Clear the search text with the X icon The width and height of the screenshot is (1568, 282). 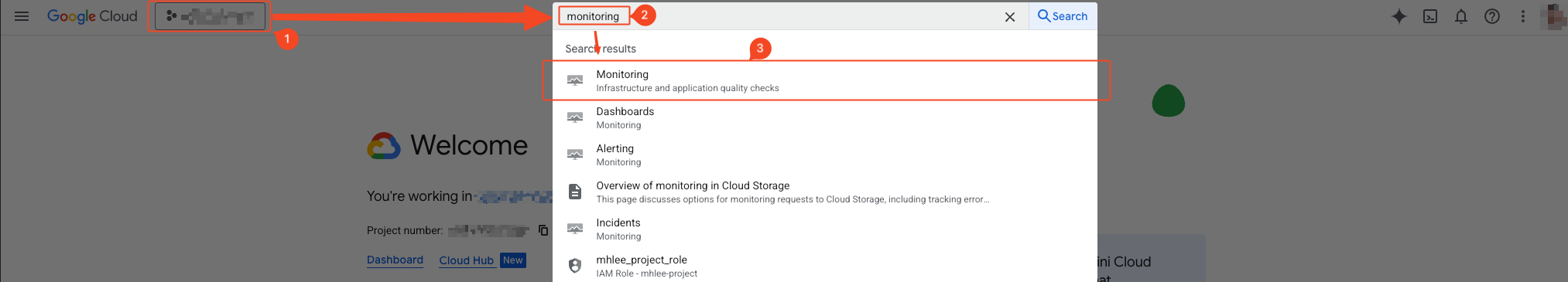[x=1010, y=17]
